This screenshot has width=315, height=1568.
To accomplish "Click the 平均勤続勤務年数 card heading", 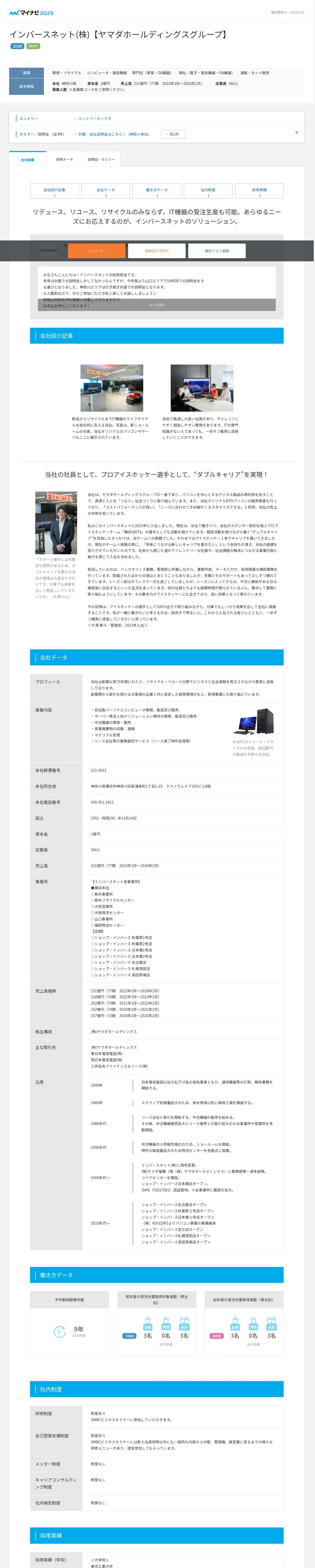I will click(70, 1300).
